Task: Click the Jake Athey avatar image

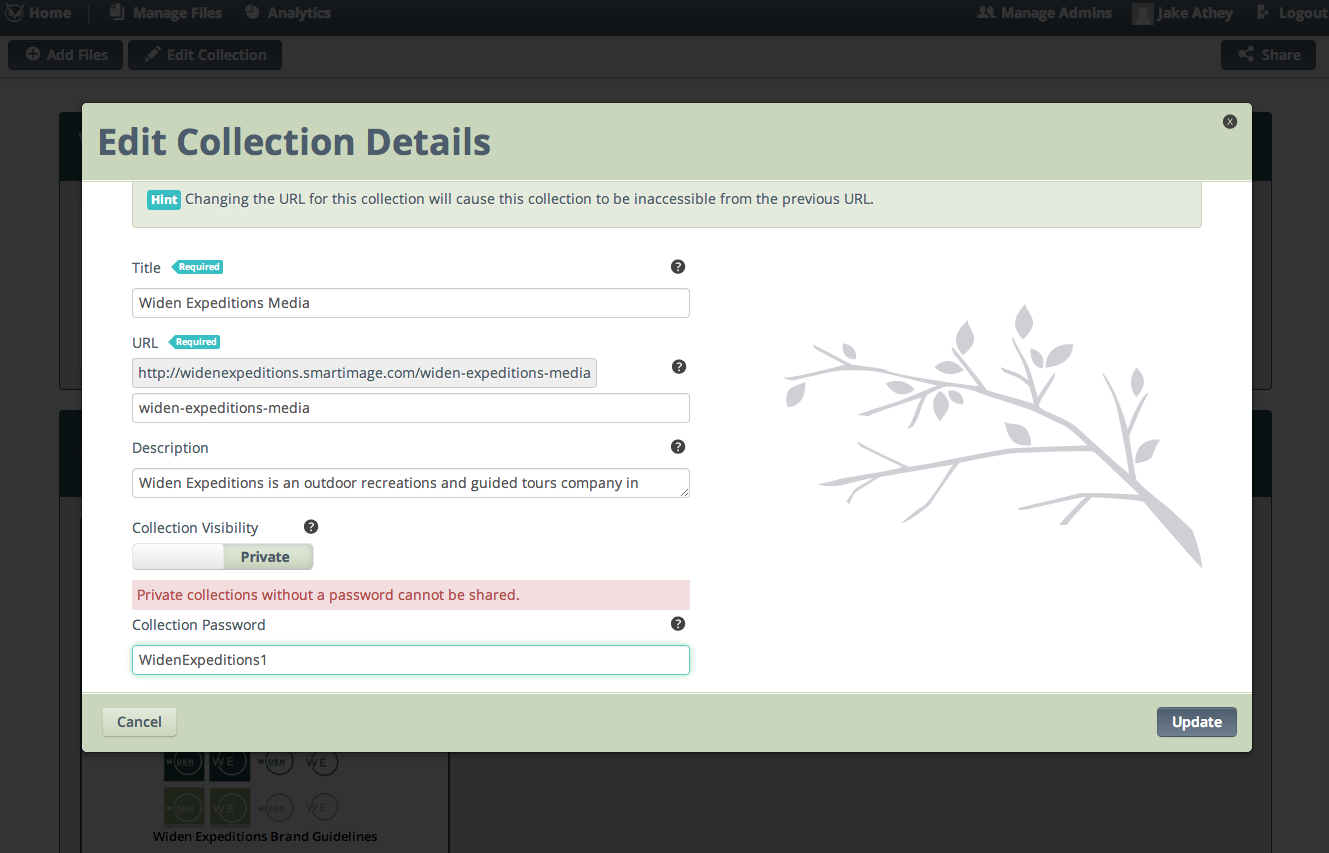Action: (x=1142, y=14)
